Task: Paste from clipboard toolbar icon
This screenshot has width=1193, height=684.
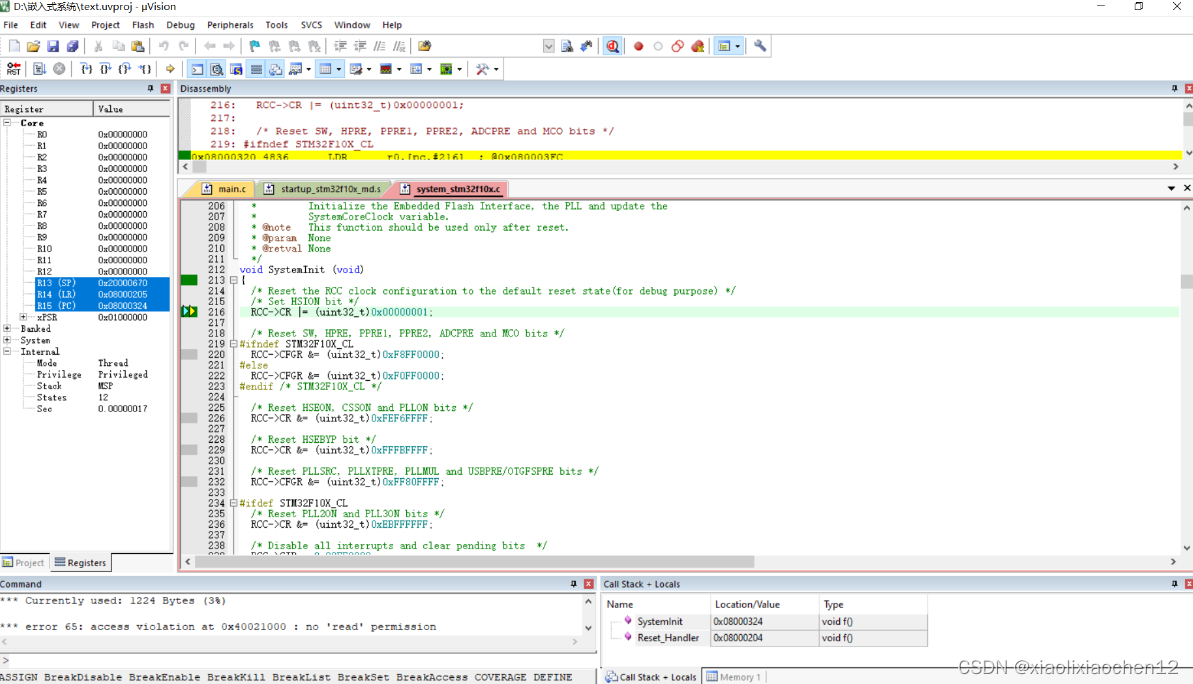Action: [138, 46]
